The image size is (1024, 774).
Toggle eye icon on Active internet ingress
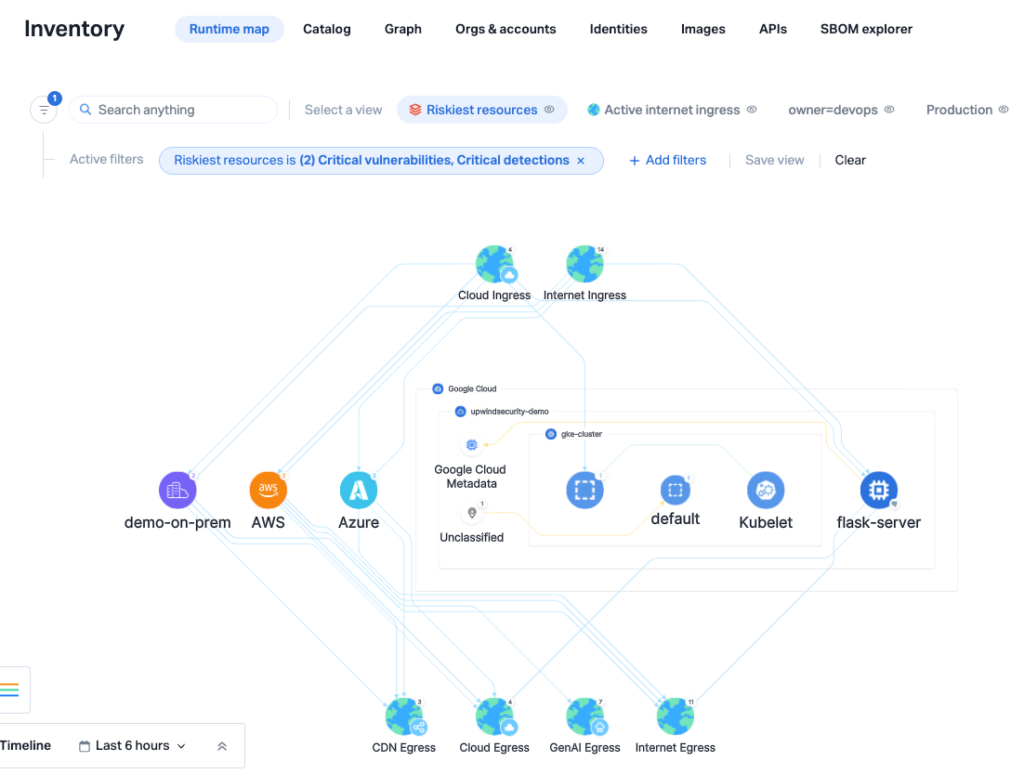tap(752, 109)
